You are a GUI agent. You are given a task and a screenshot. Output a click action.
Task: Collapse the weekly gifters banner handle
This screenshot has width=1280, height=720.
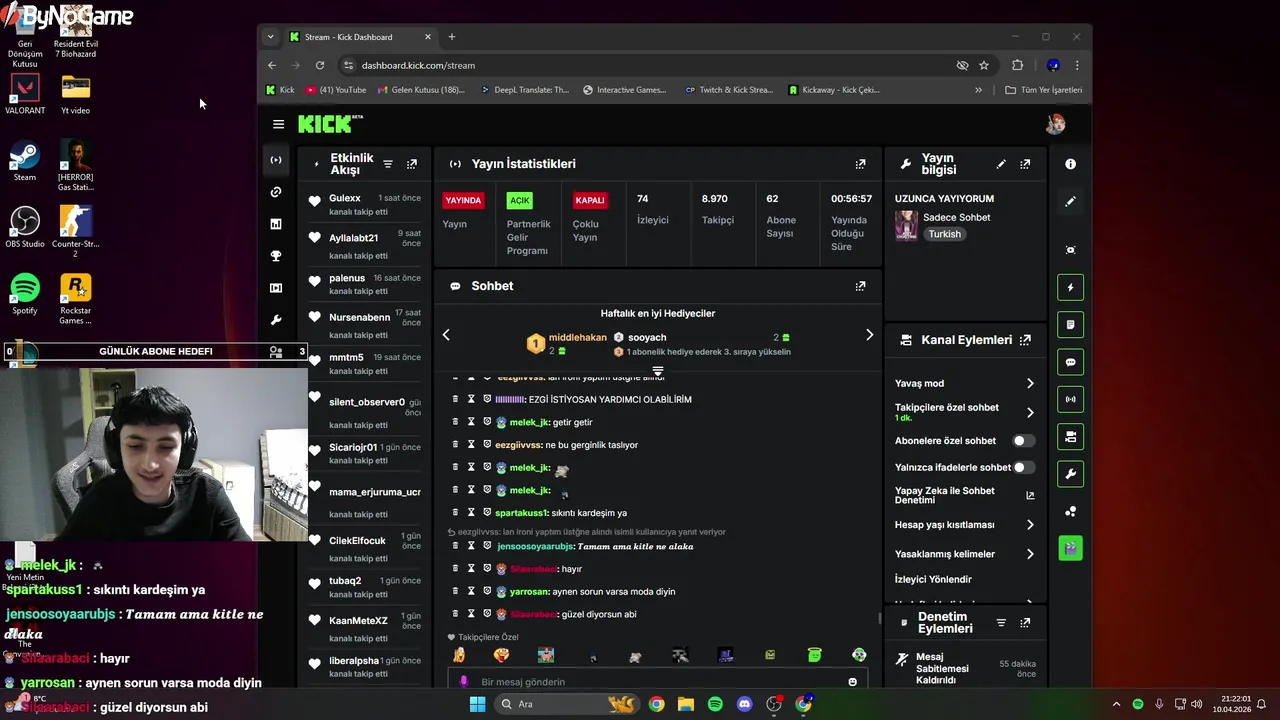[x=658, y=371]
